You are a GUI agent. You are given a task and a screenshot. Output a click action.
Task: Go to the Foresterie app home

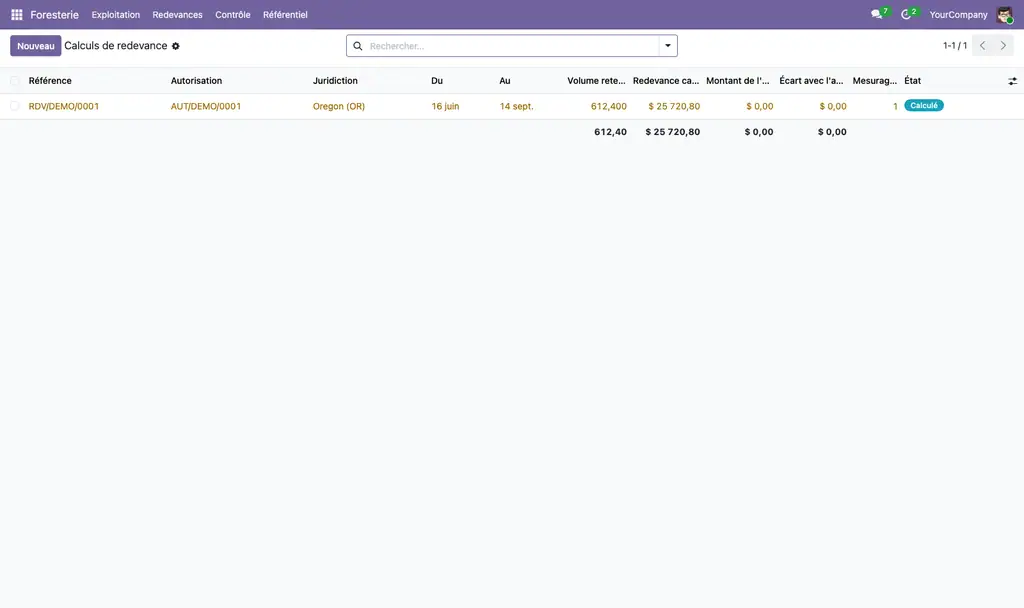click(54, 14)
